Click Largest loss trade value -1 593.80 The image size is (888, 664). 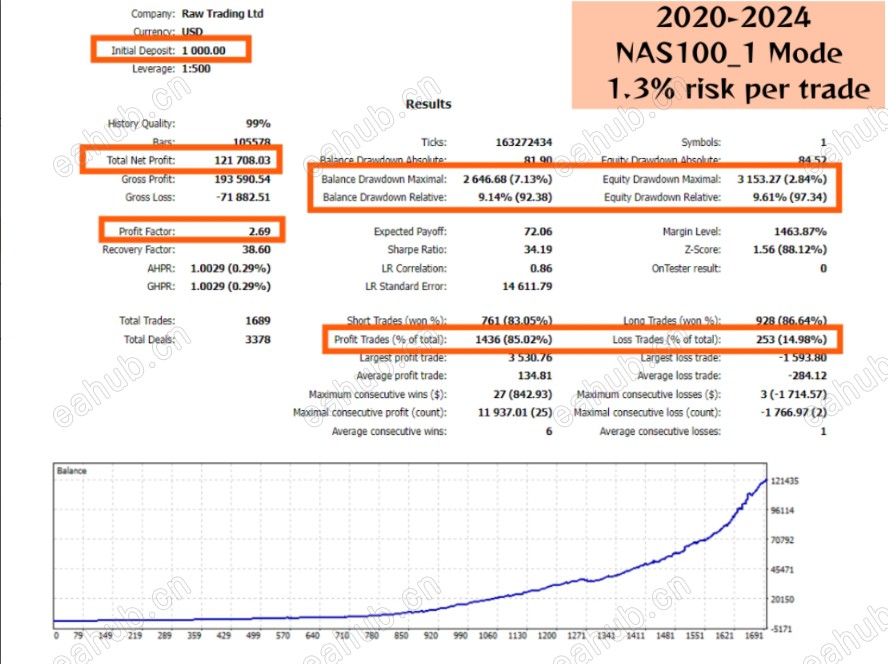coord(802,357)
